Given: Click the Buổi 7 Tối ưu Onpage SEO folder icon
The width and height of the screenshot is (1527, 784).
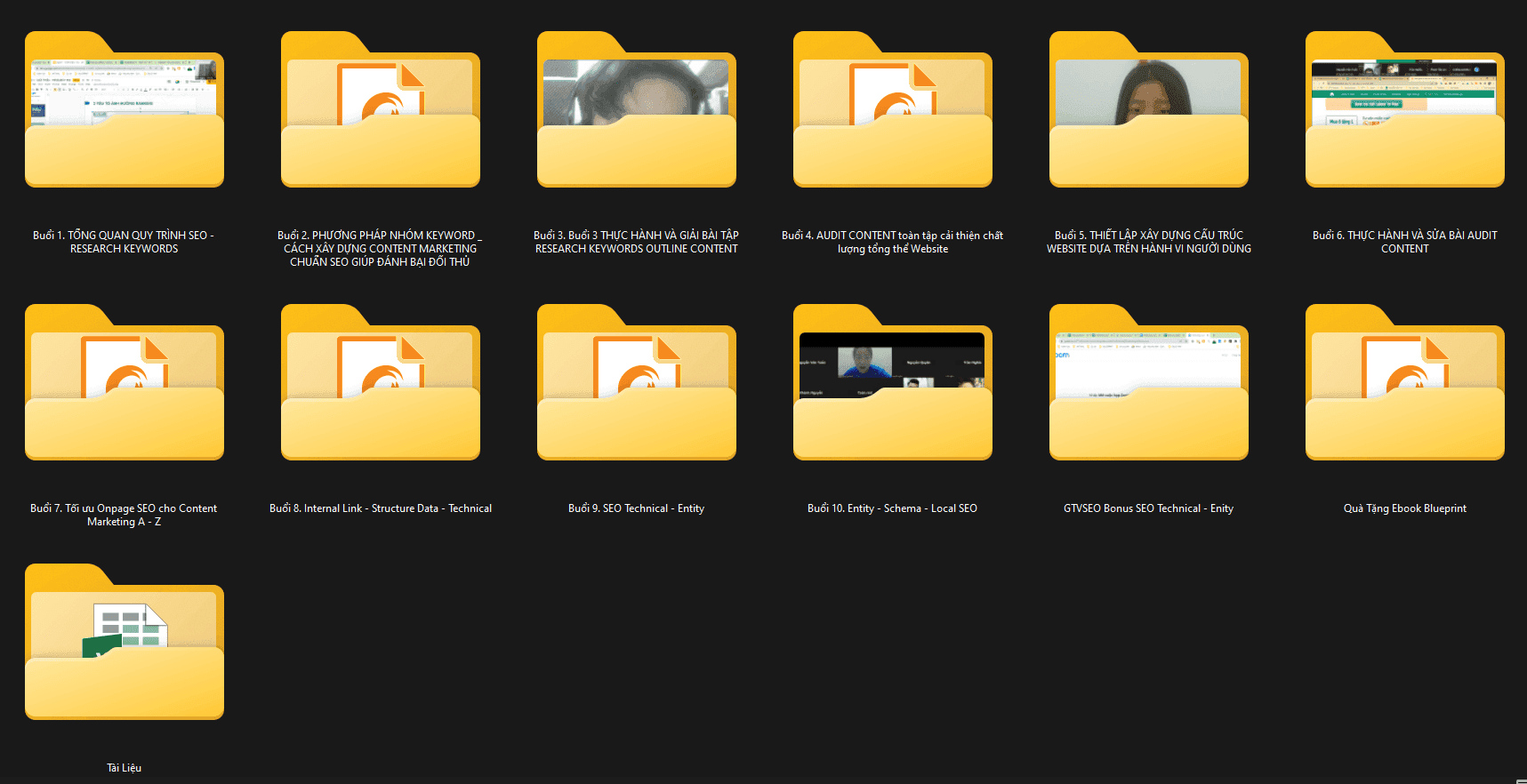Looking at the screenshot, I should tap(125, 382).
